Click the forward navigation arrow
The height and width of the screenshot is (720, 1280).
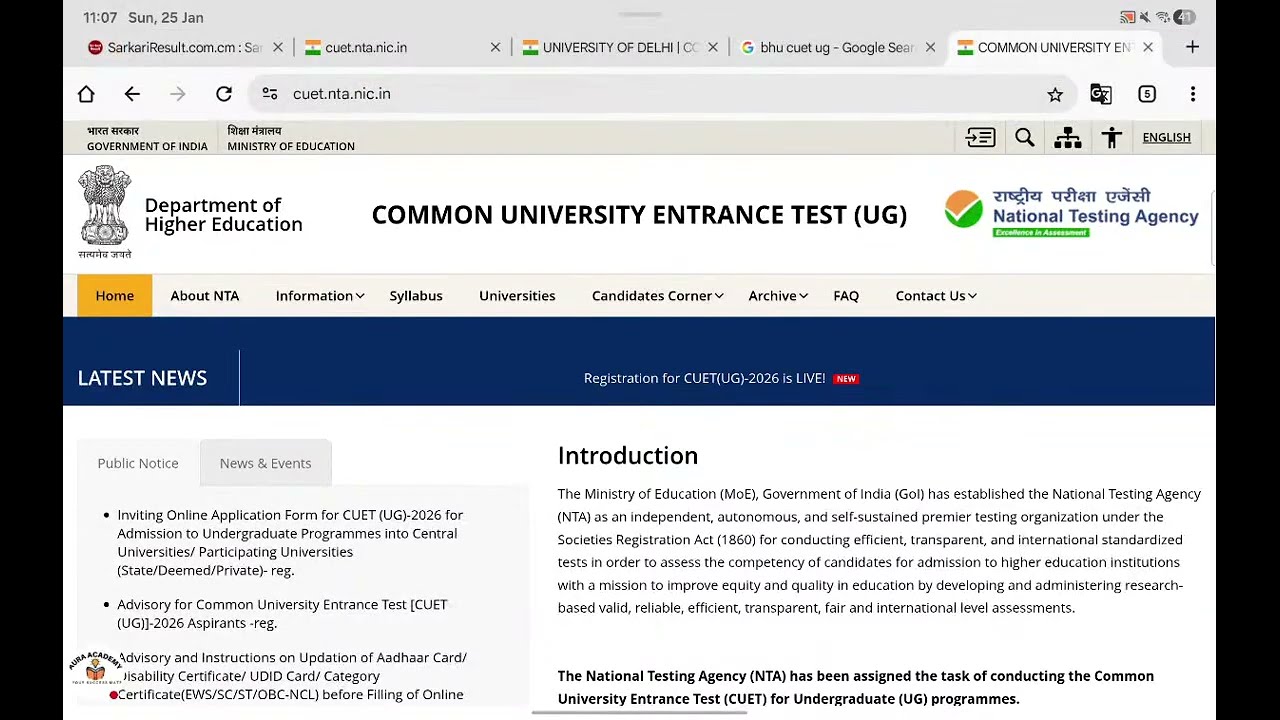tap(178, 94)
